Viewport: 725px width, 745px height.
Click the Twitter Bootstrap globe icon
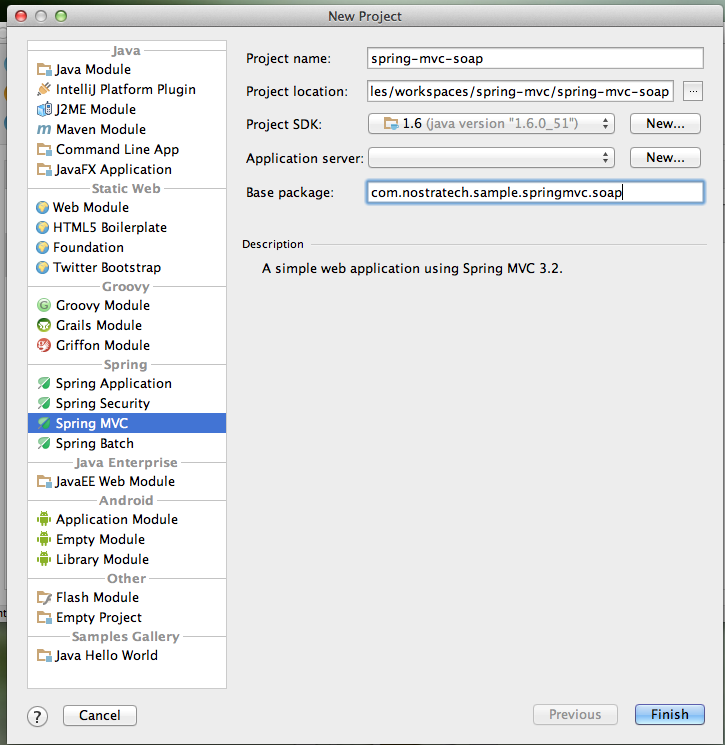[x=42, y=267]
